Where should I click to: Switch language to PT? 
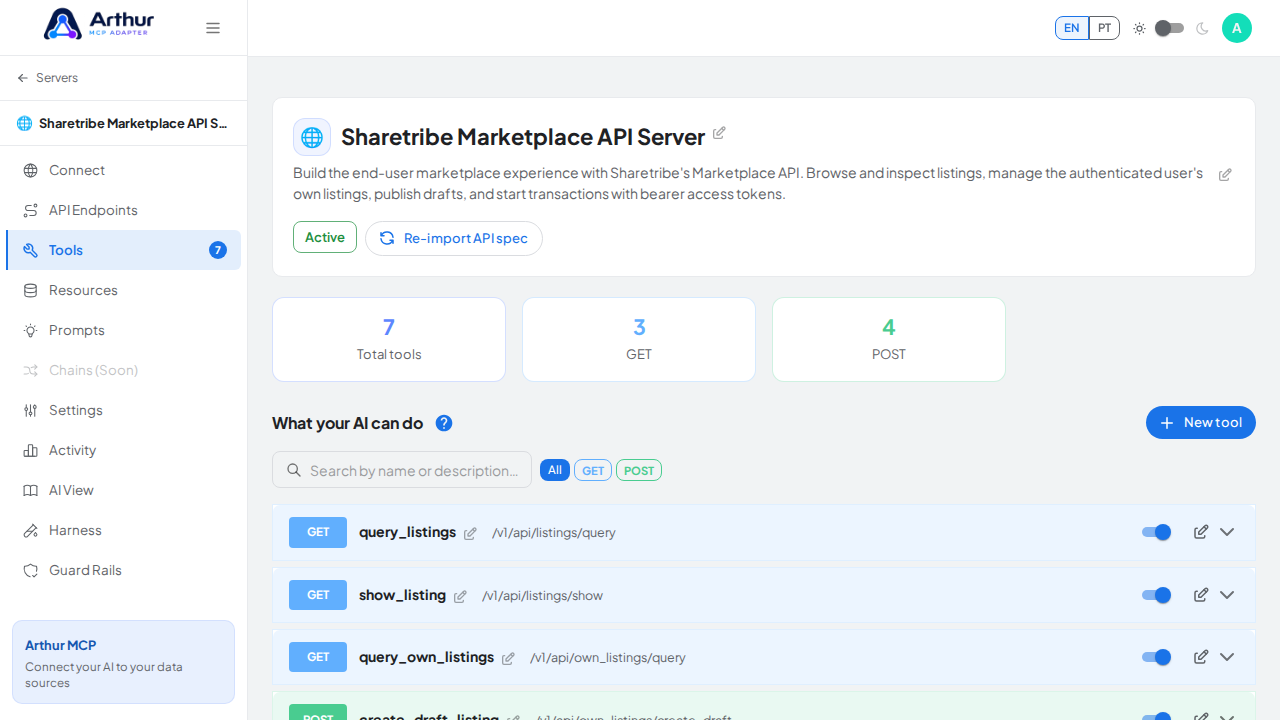(x=1104, y=28)
